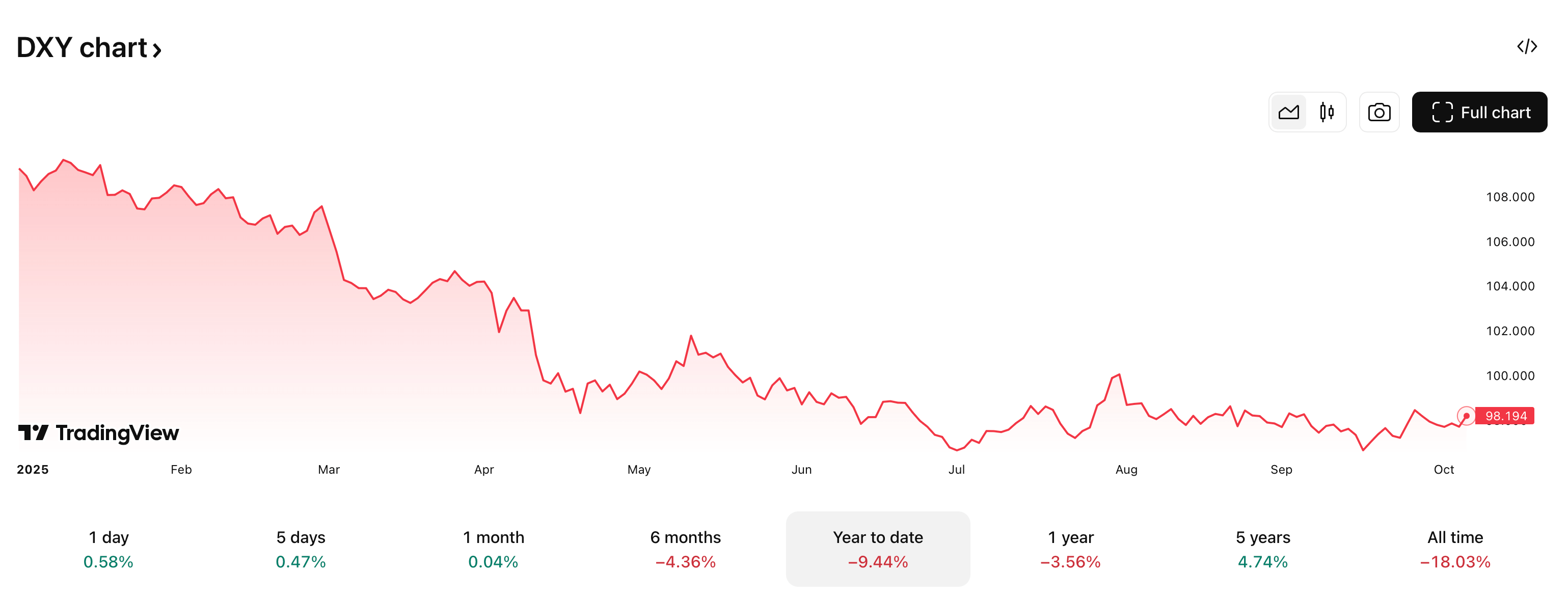Image resolution: width=1568 pixels, height=598 pixels.
Task: Select the 6 months range
Action: [685, 549]
